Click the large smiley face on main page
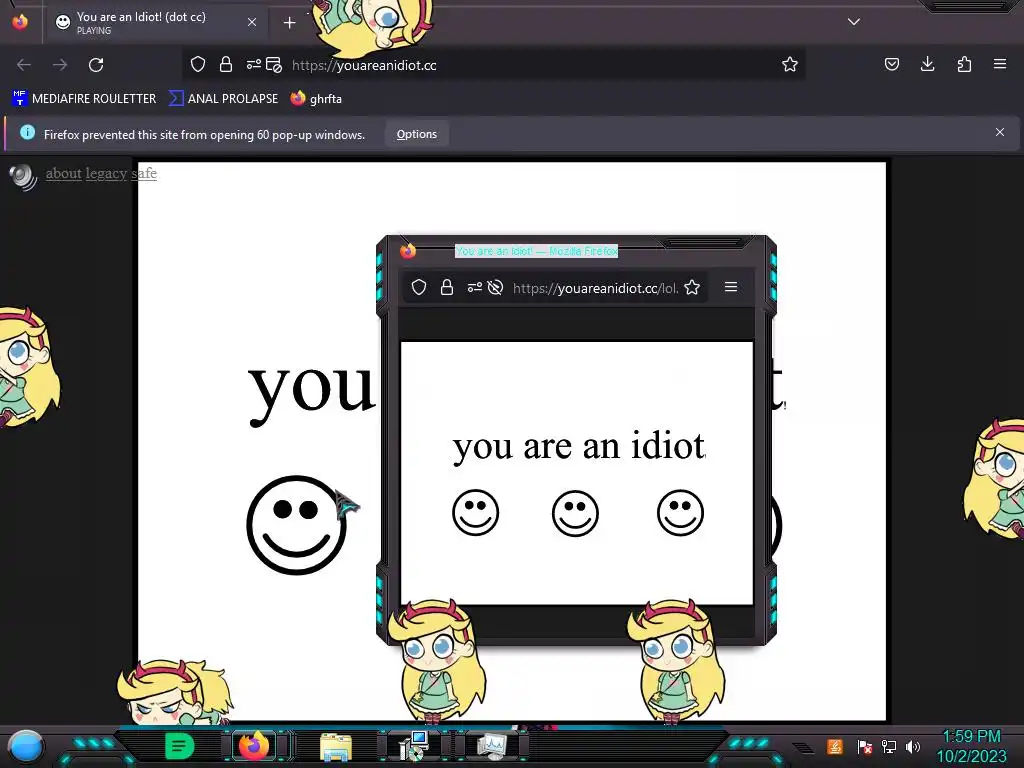Image resolution: width=1024 pixels, height=768 pixels. 296,525
